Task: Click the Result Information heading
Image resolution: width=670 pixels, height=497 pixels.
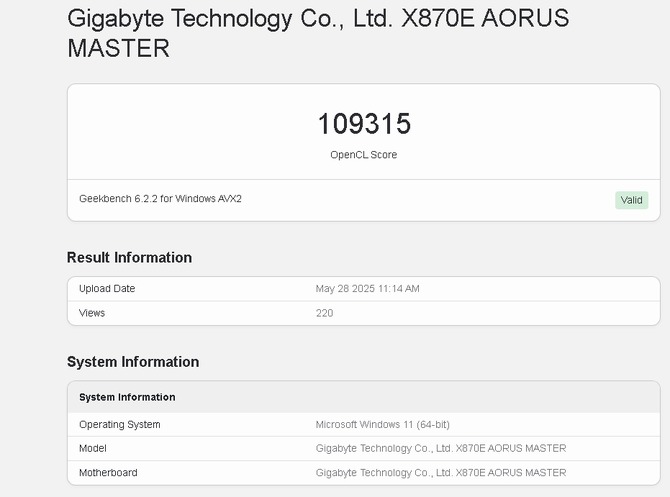Action: click(x=129, y=257)
